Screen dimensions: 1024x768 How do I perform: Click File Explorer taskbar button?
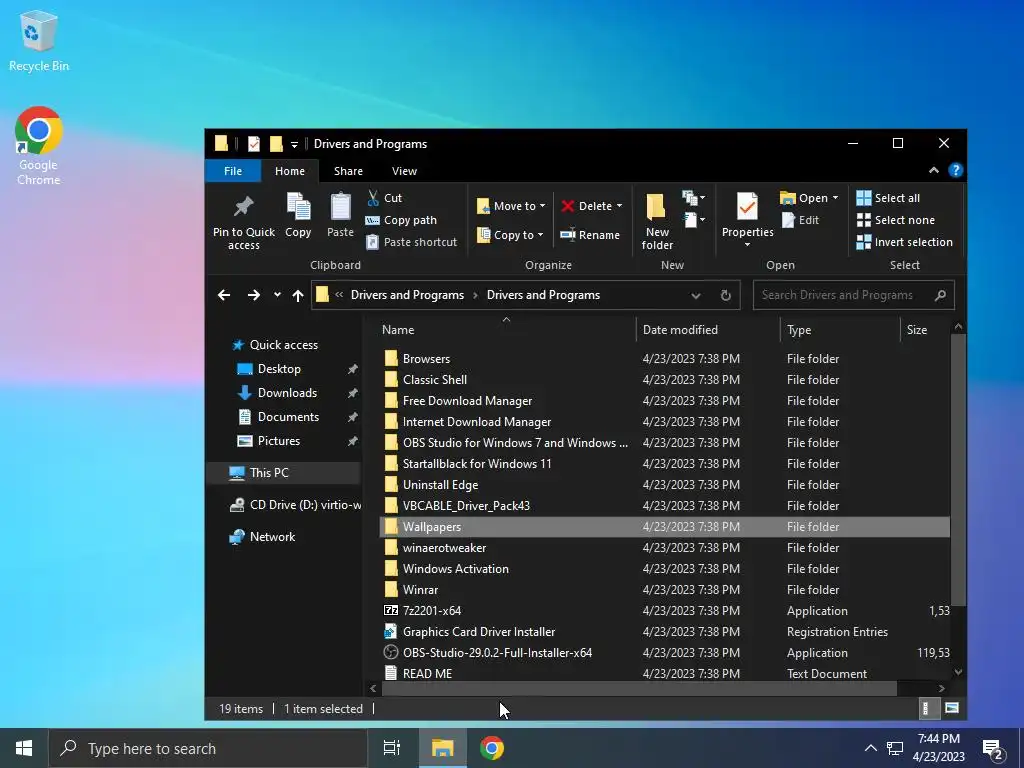(442, 748)
